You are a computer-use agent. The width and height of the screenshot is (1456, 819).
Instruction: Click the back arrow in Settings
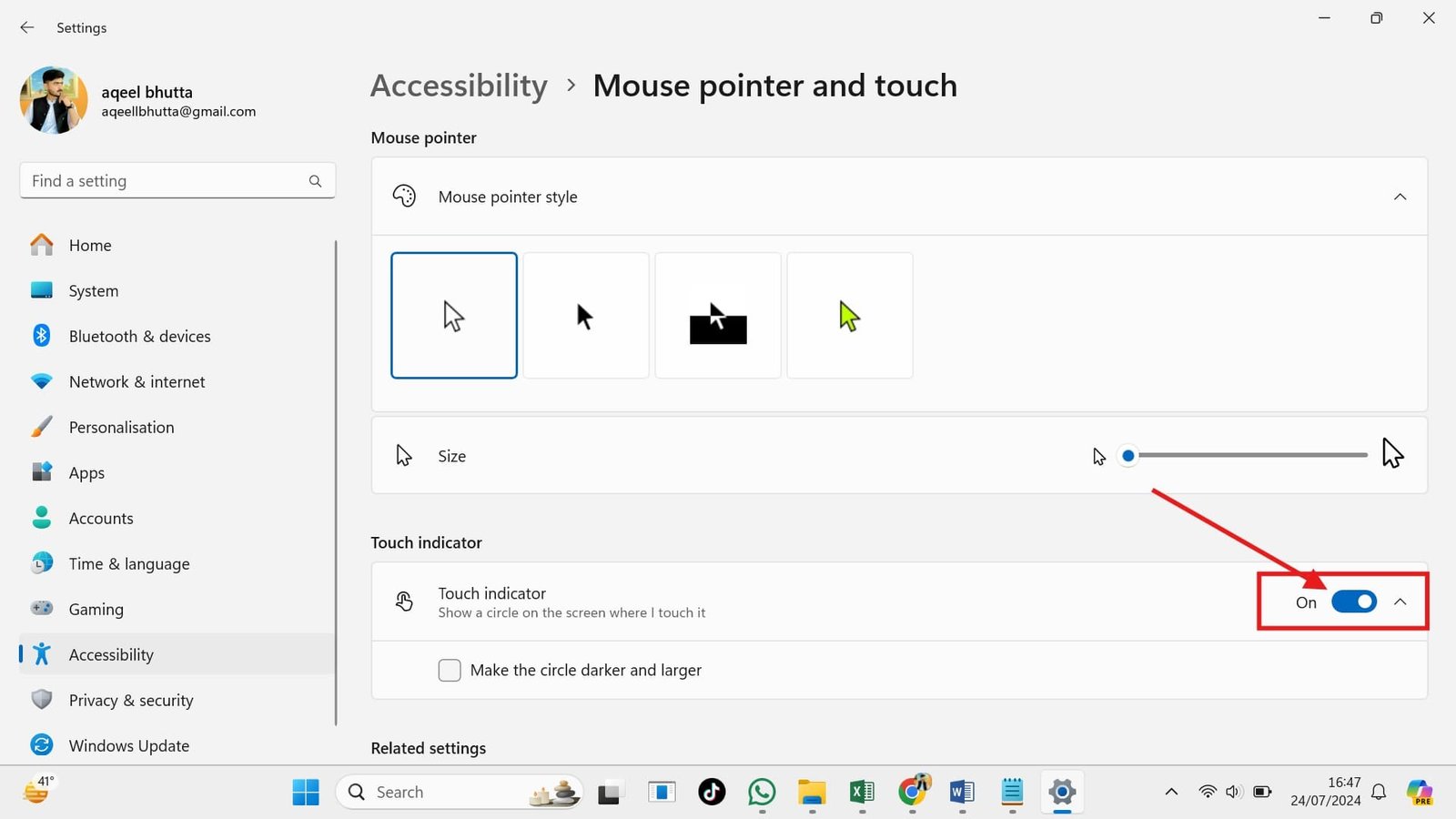pos(27,27)
